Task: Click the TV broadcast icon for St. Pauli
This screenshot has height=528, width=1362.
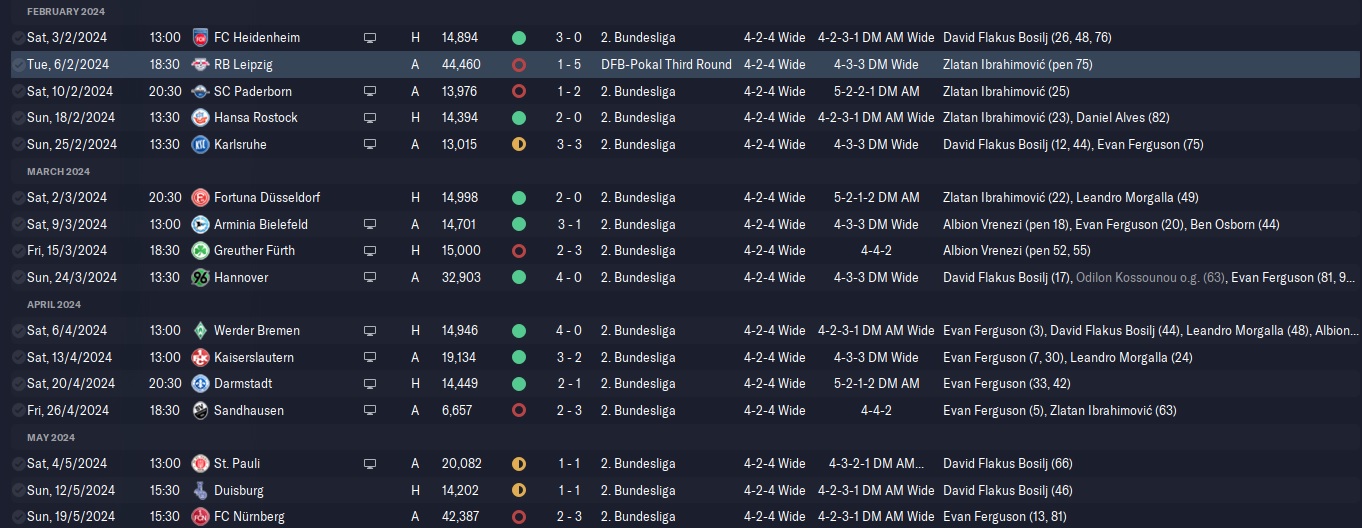Action: point(370,464)
